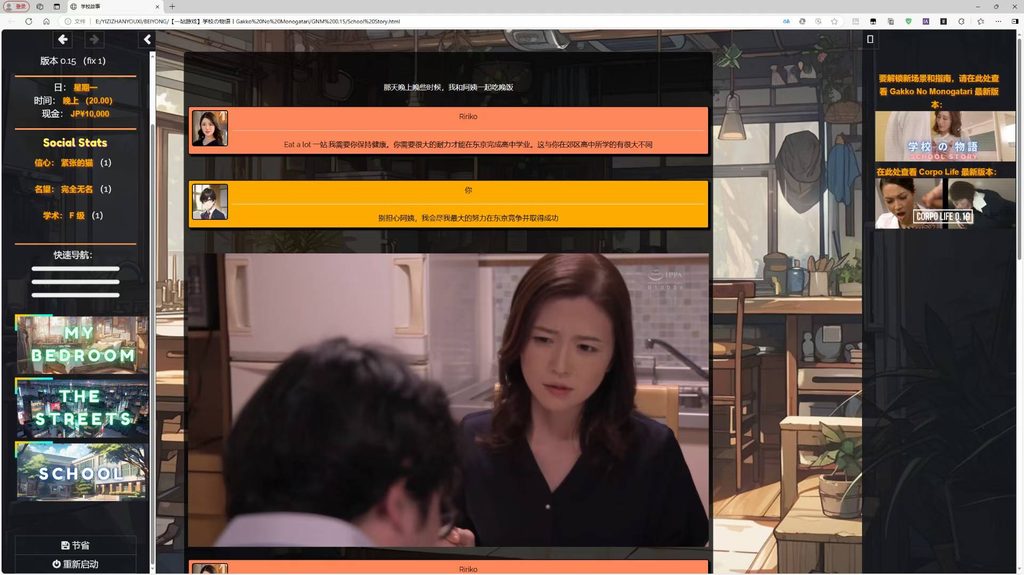Click the last black square extension icon
This screenshot has width=1024, height=575.
pos(944,21)
